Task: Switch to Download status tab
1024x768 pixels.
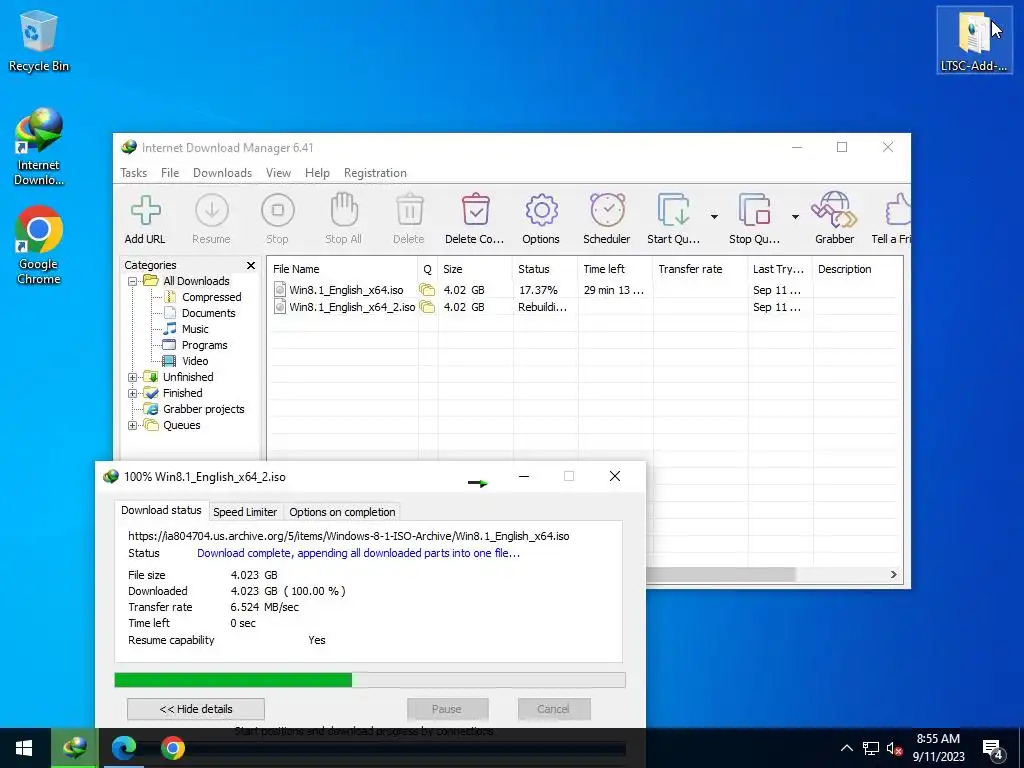Action: 161,510
